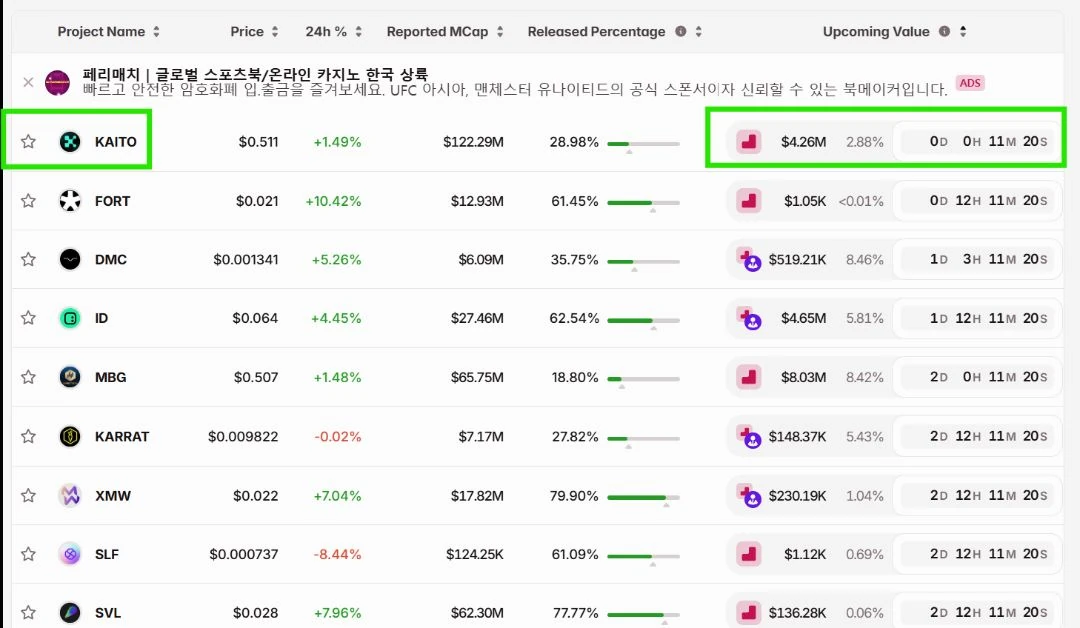Click KAITO's $0.511 price
1080x628 pixels.
coord(258,142)
